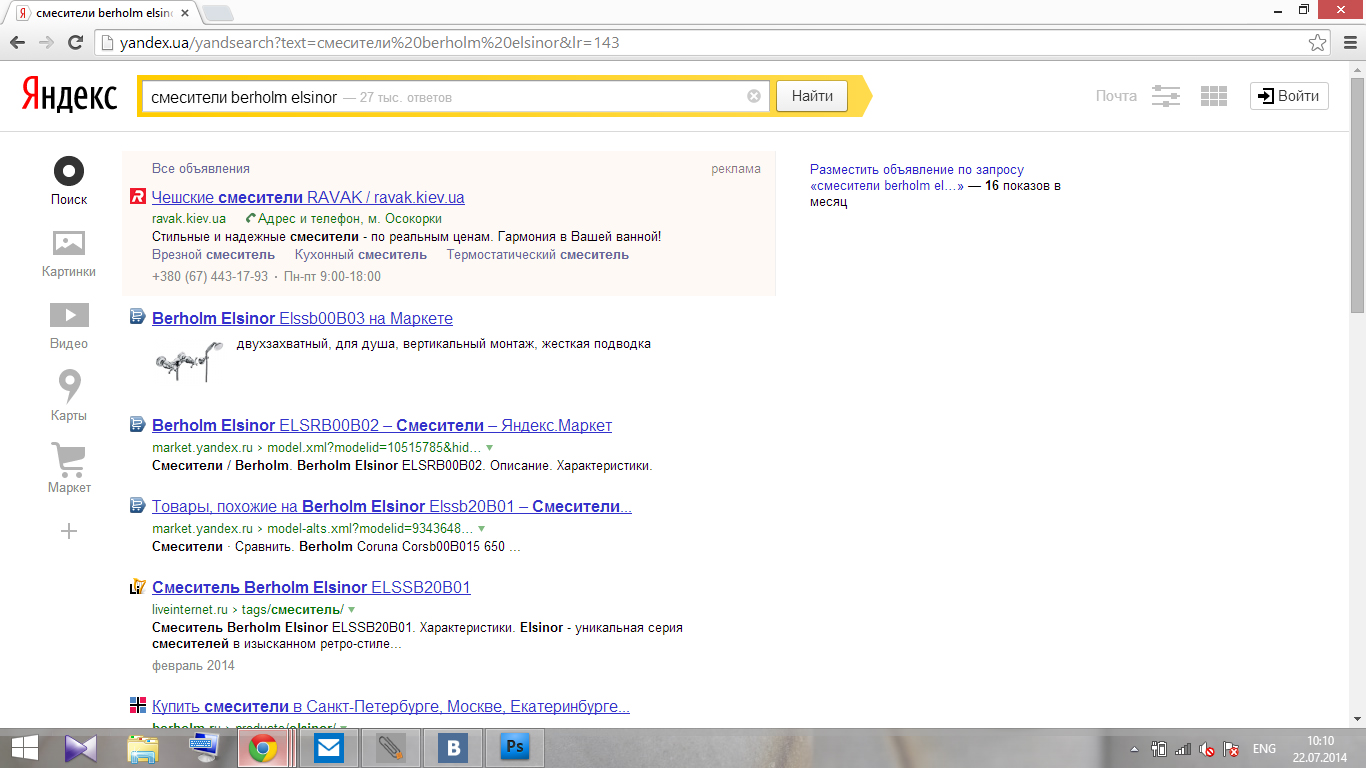The width and height of the screenshot is (1366, 768).
Task: Click the network signal tray icon
Action: pos(1183,749)
